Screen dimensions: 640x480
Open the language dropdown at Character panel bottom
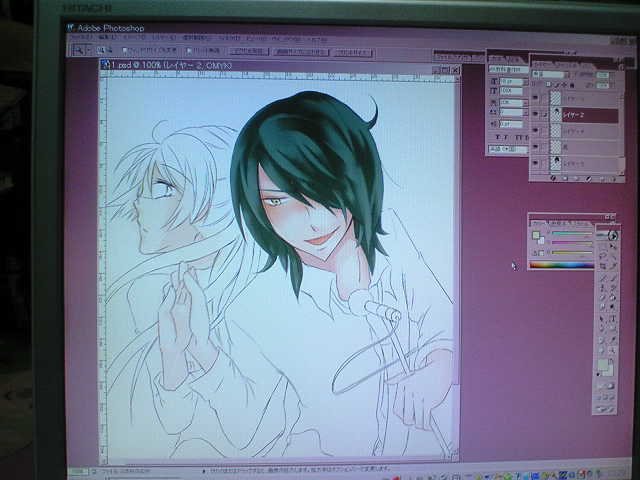coord(508,149)
